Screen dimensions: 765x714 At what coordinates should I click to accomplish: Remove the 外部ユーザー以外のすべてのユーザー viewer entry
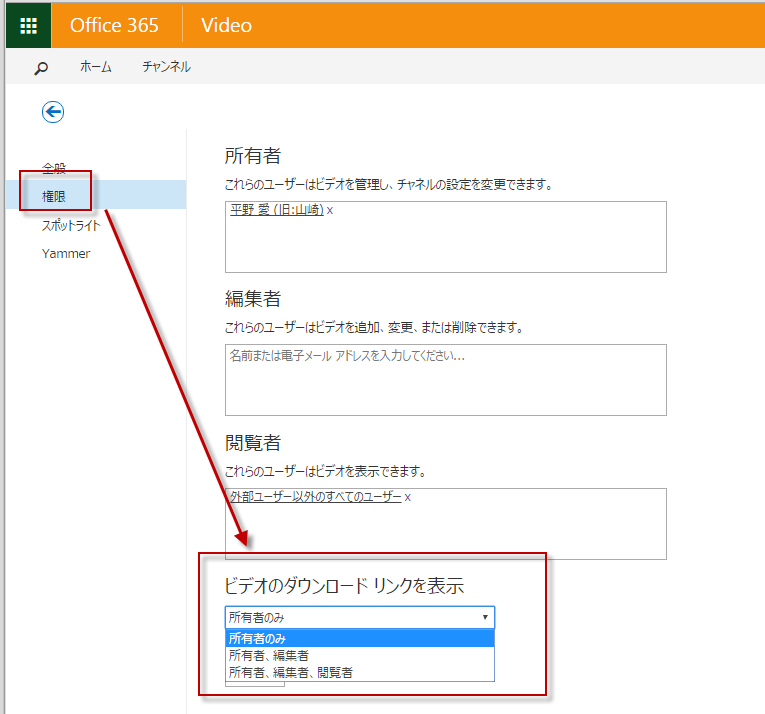pyautogui.click(x=408, y=497)
